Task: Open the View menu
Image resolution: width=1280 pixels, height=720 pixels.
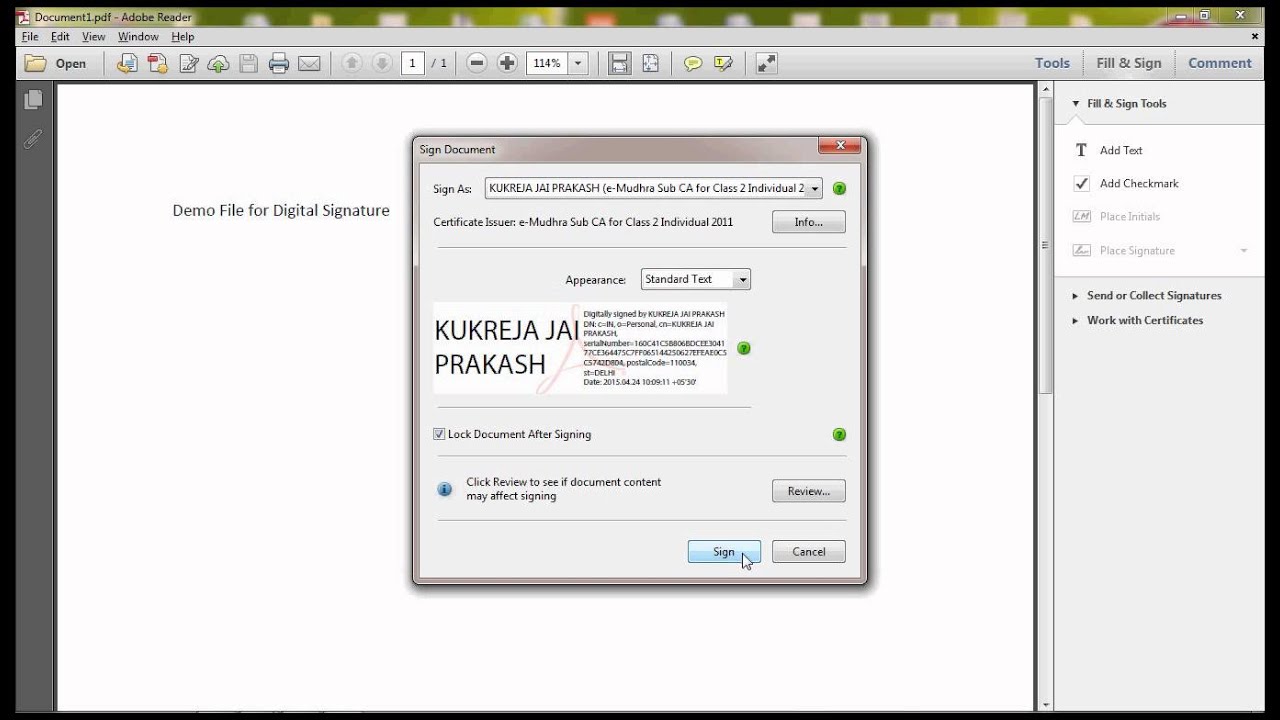Action: coord(93,36)
